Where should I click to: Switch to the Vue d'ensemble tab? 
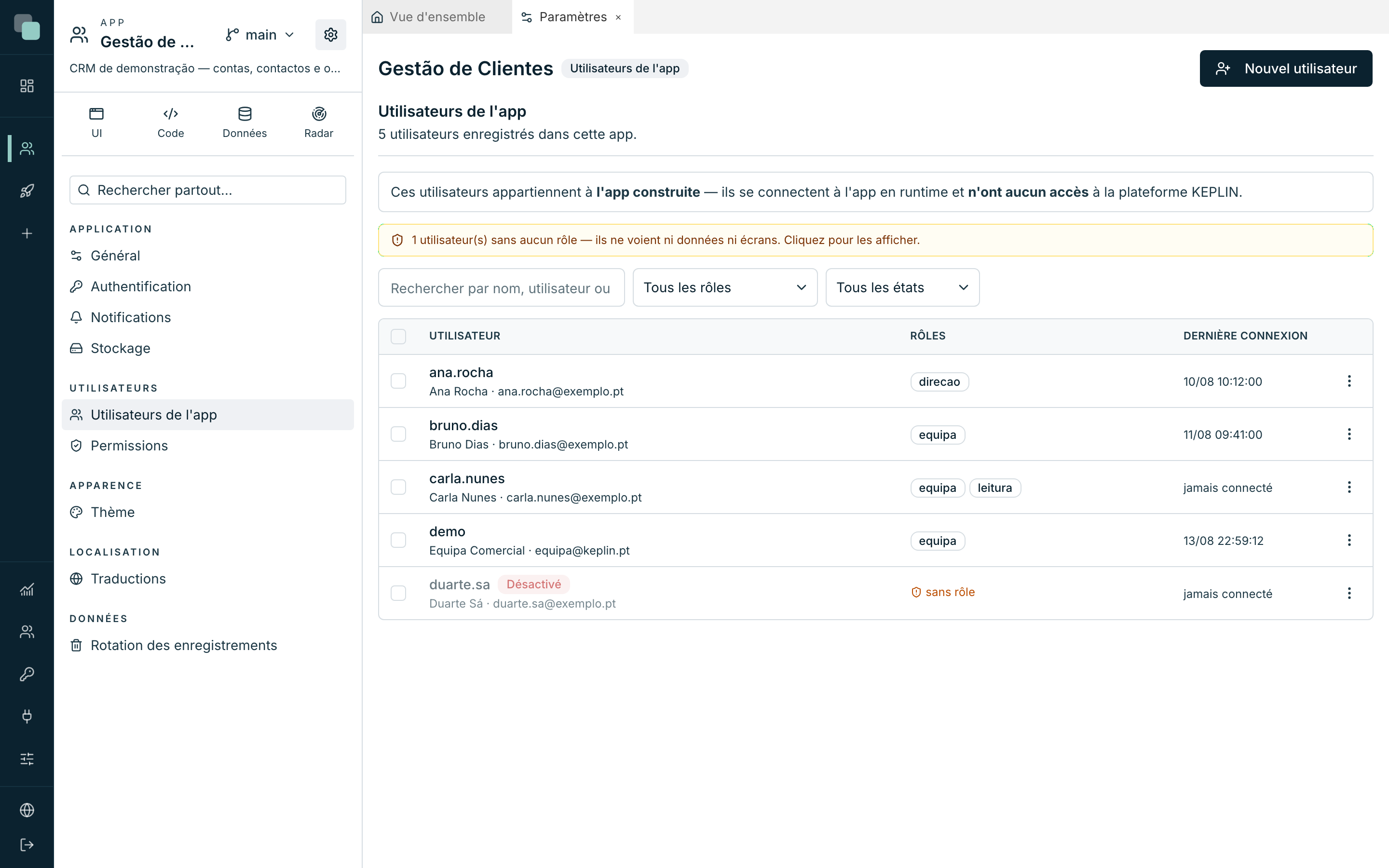pos(437,17)
